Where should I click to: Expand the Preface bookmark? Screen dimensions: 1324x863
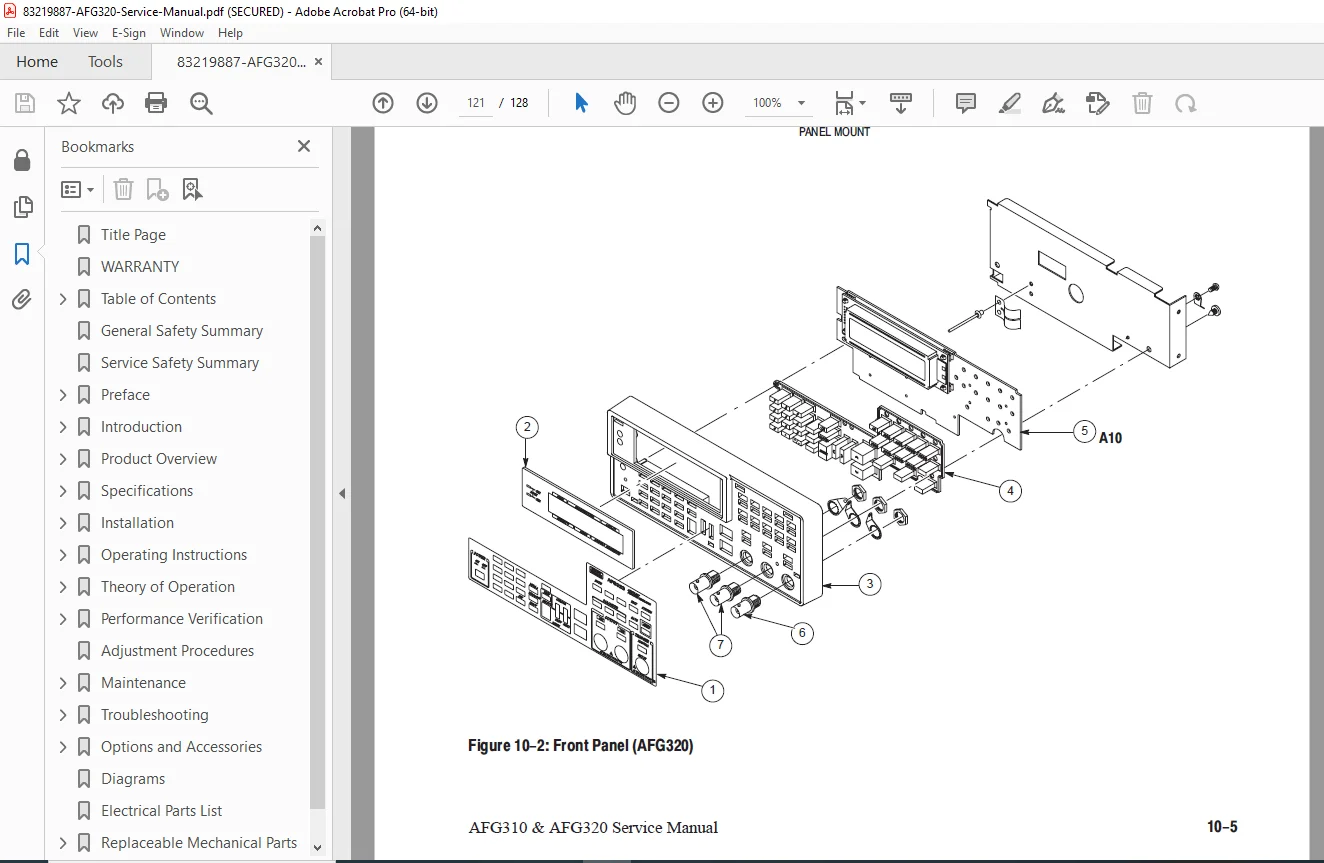[63, 395]
